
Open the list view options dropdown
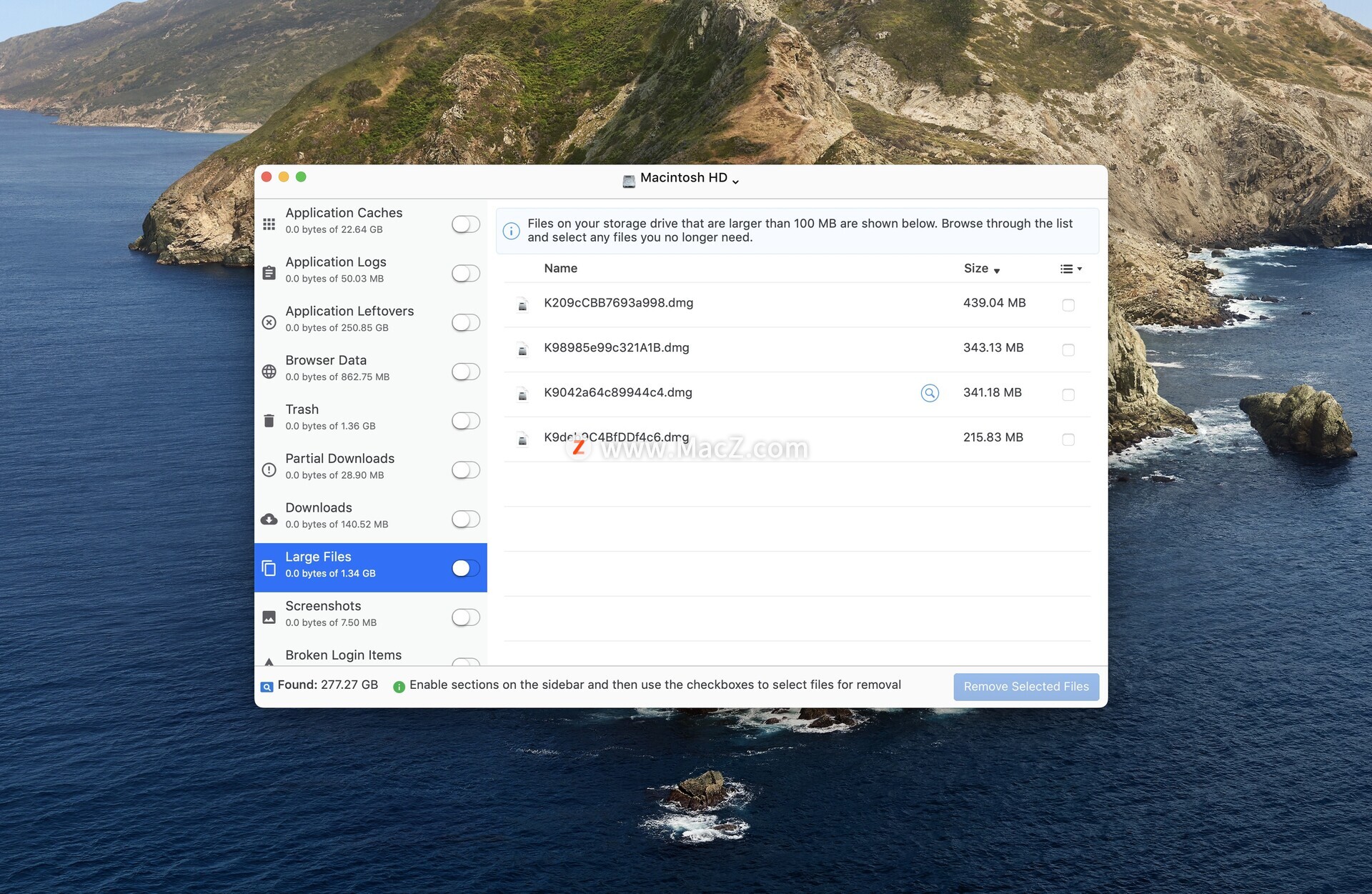click(x=1070, y=269)
